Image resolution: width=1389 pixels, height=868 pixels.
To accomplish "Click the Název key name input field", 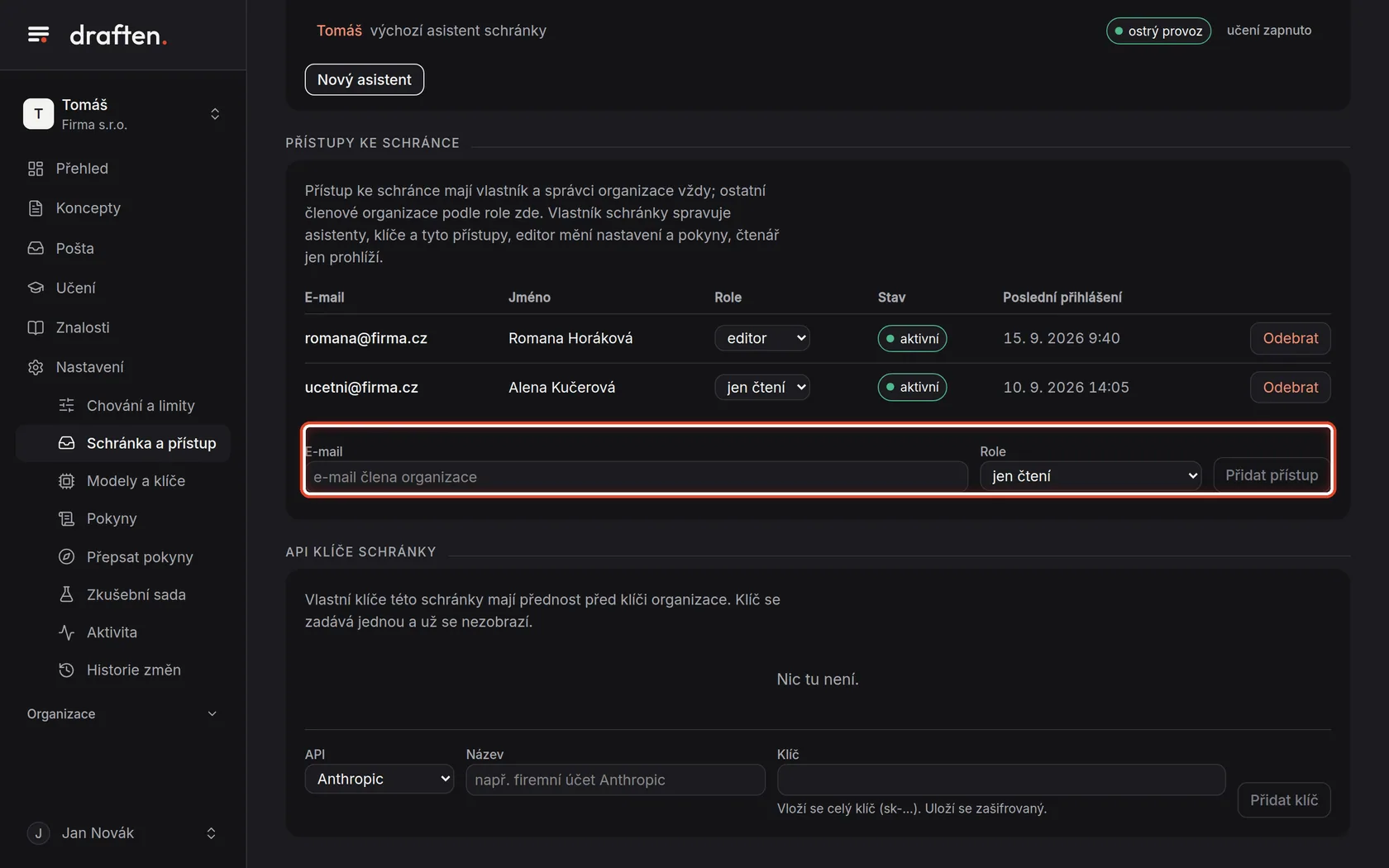I will 615,780.
